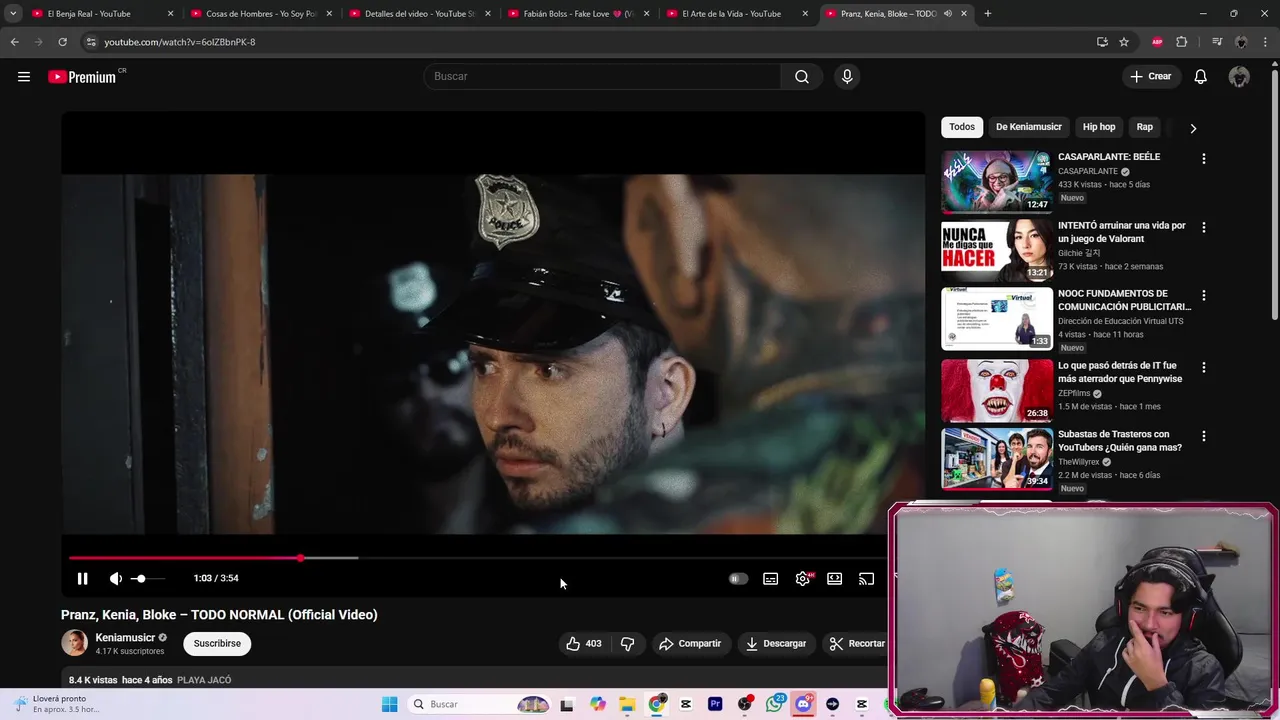The image size is (1280, 720).
Task: Open the AdBlock Plus extension
Action: [1157, 42]
